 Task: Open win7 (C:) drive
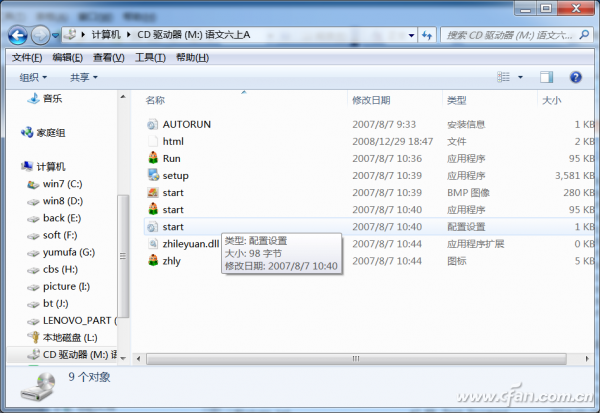[62, 184]
